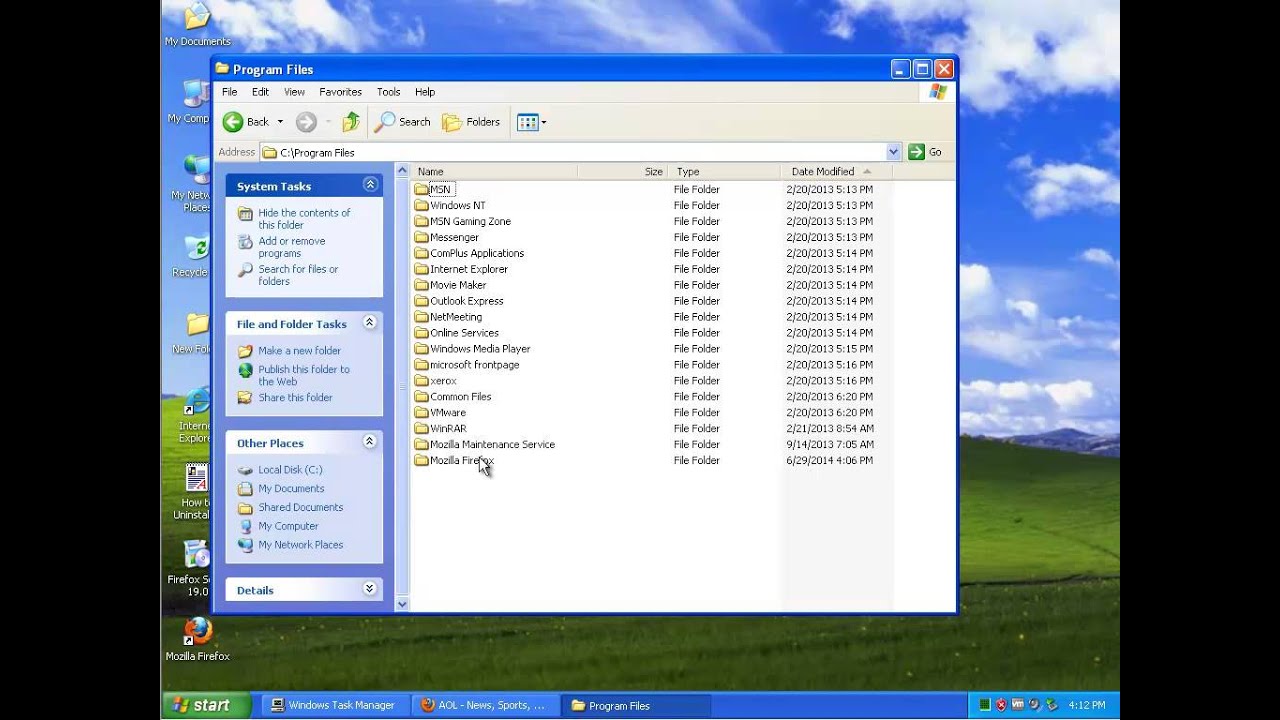Open Shared Documents link

[300, 507]
